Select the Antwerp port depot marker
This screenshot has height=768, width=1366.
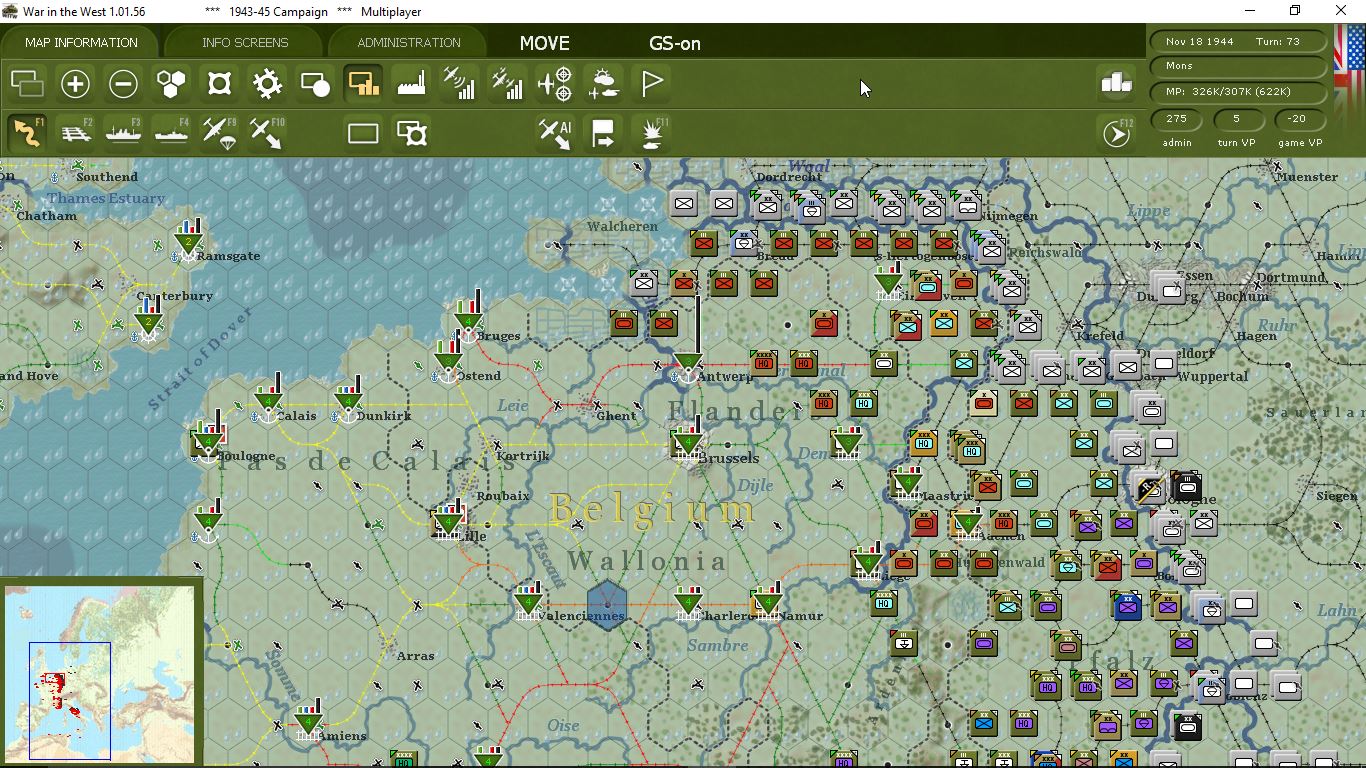(688, 360)
